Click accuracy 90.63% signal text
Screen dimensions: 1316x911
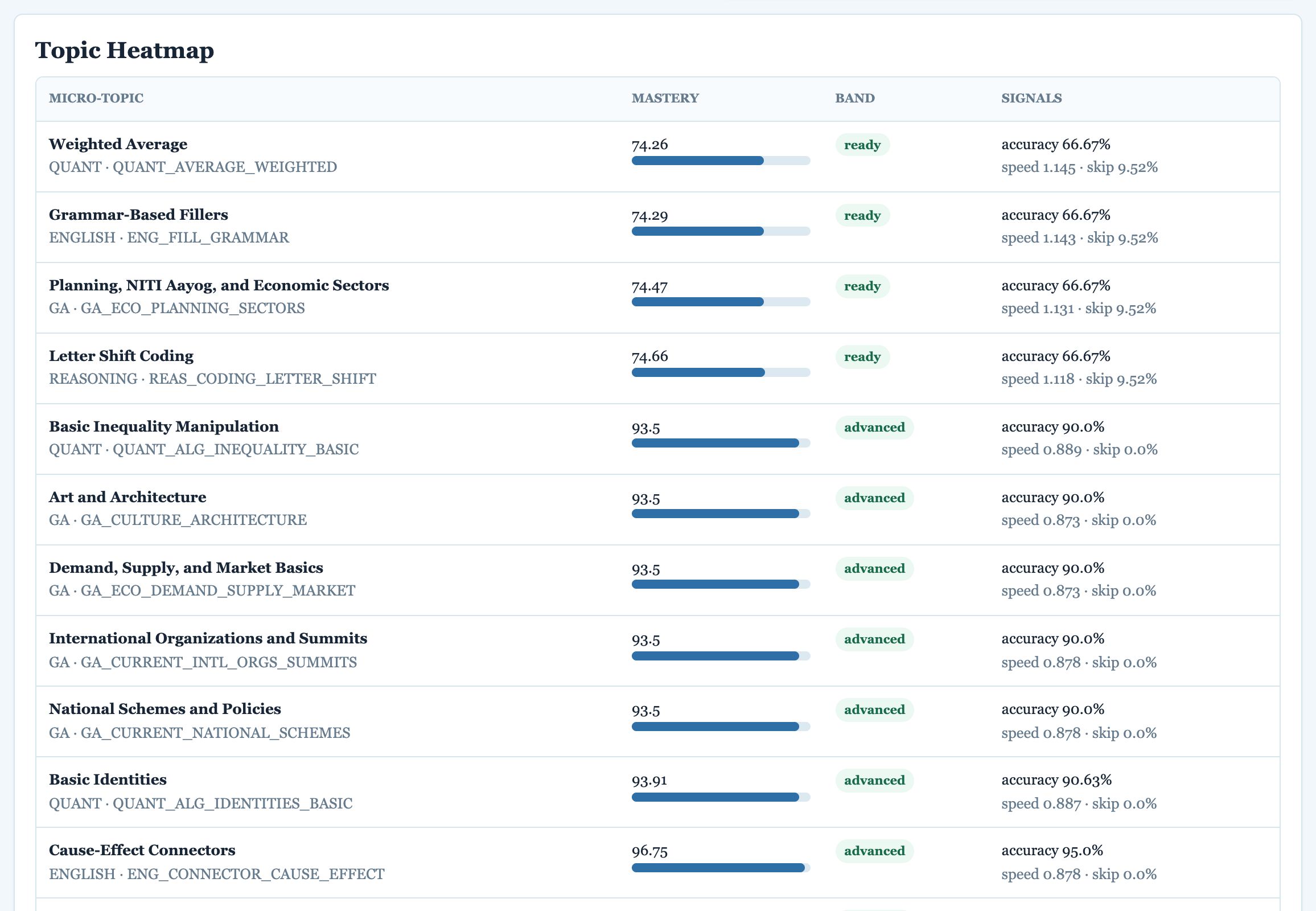coord(1056,779)
